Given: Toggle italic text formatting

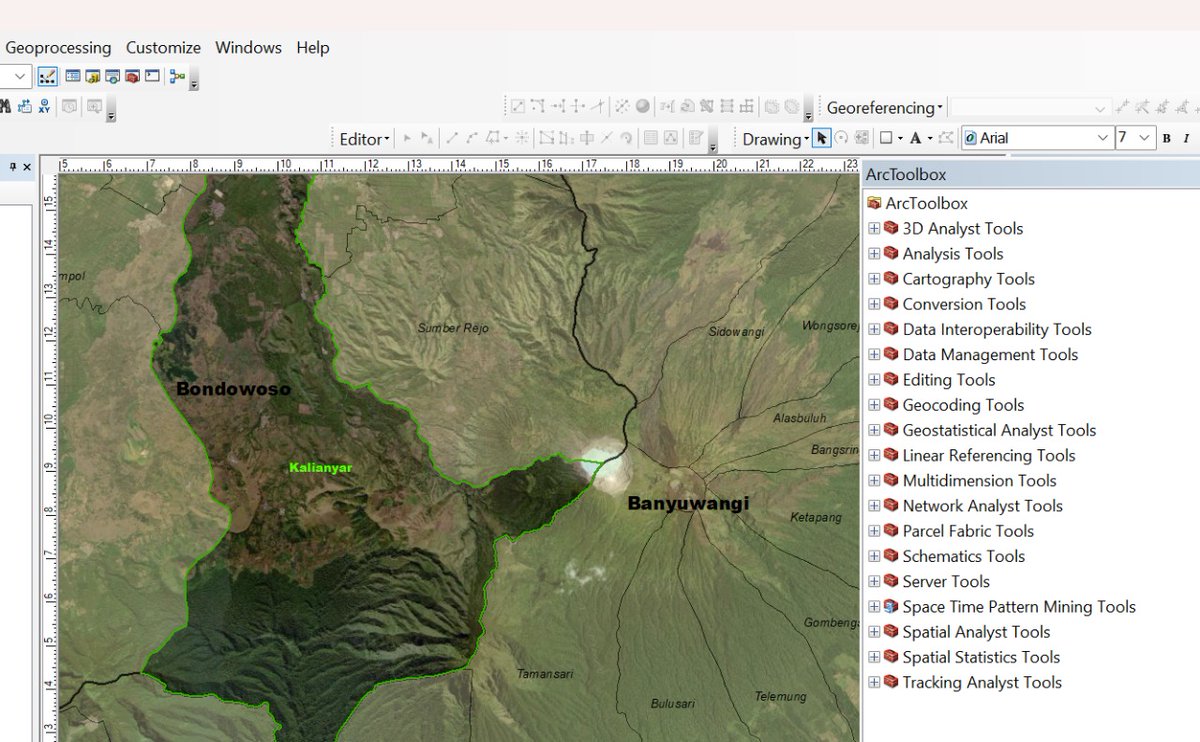Looking at the screenshot, I should point(1187,138).
